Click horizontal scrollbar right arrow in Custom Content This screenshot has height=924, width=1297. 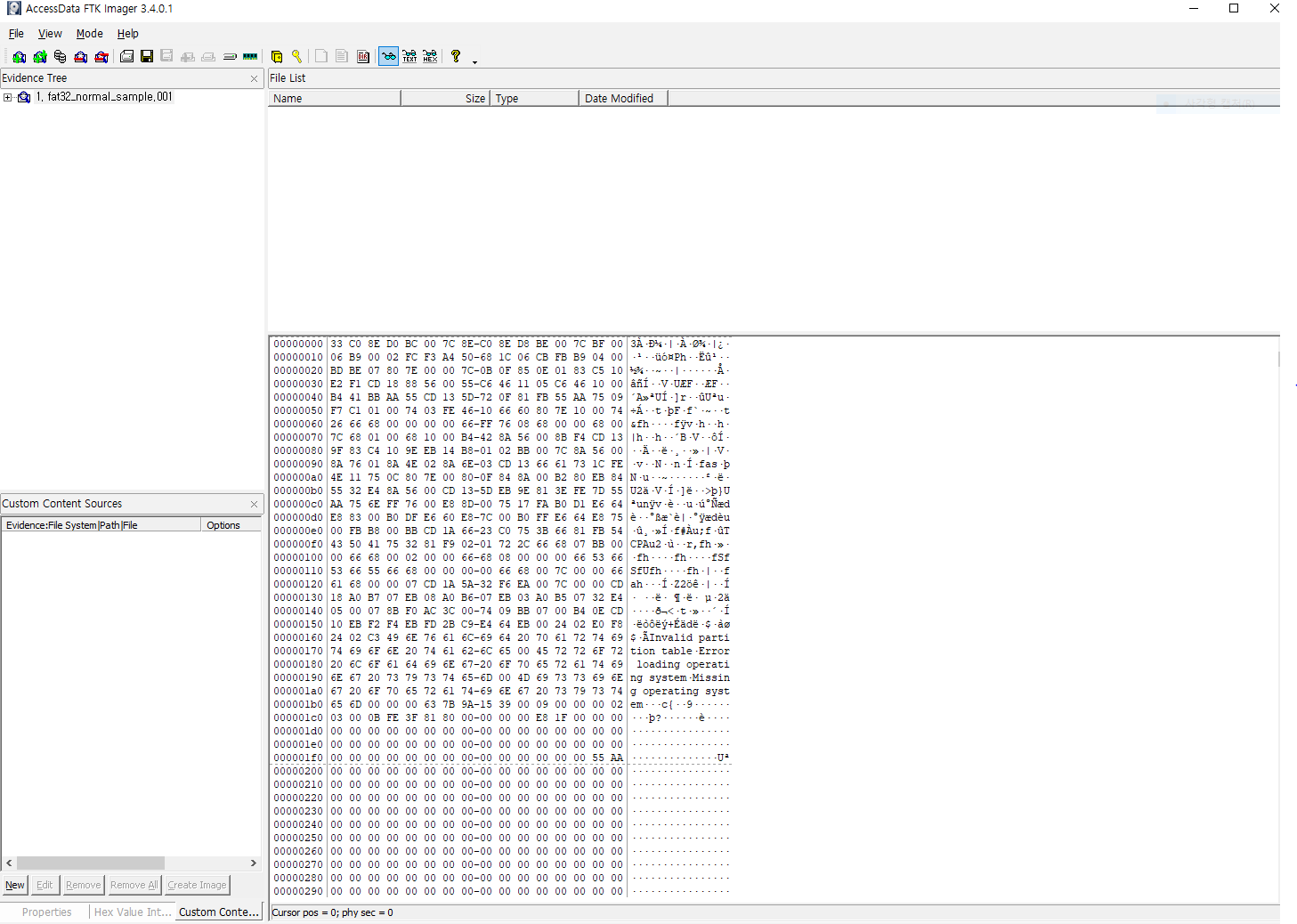tap(254, 863)
